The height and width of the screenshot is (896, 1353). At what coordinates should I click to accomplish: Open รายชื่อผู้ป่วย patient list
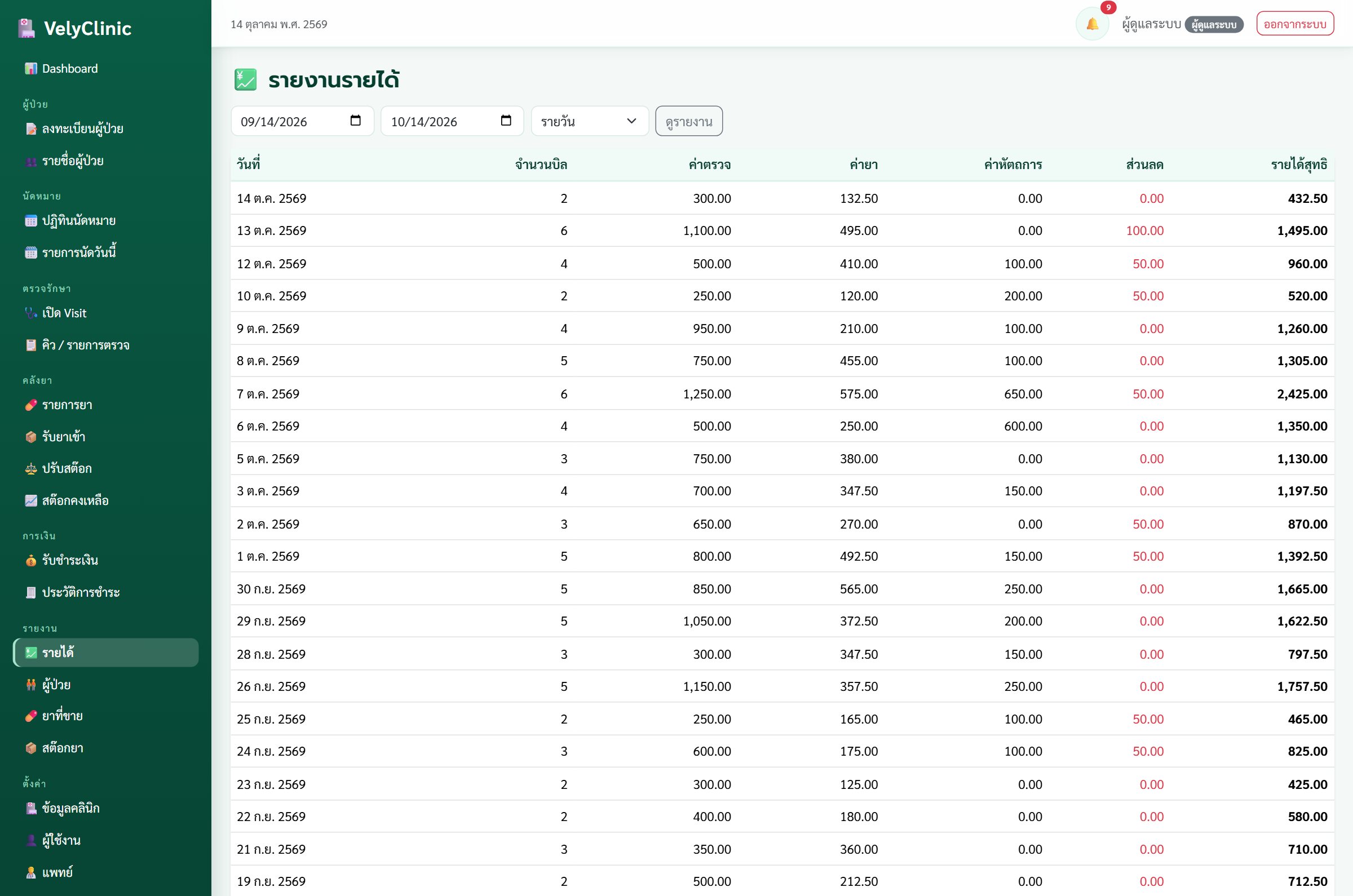pyautogui.click(x=105, y=161)
